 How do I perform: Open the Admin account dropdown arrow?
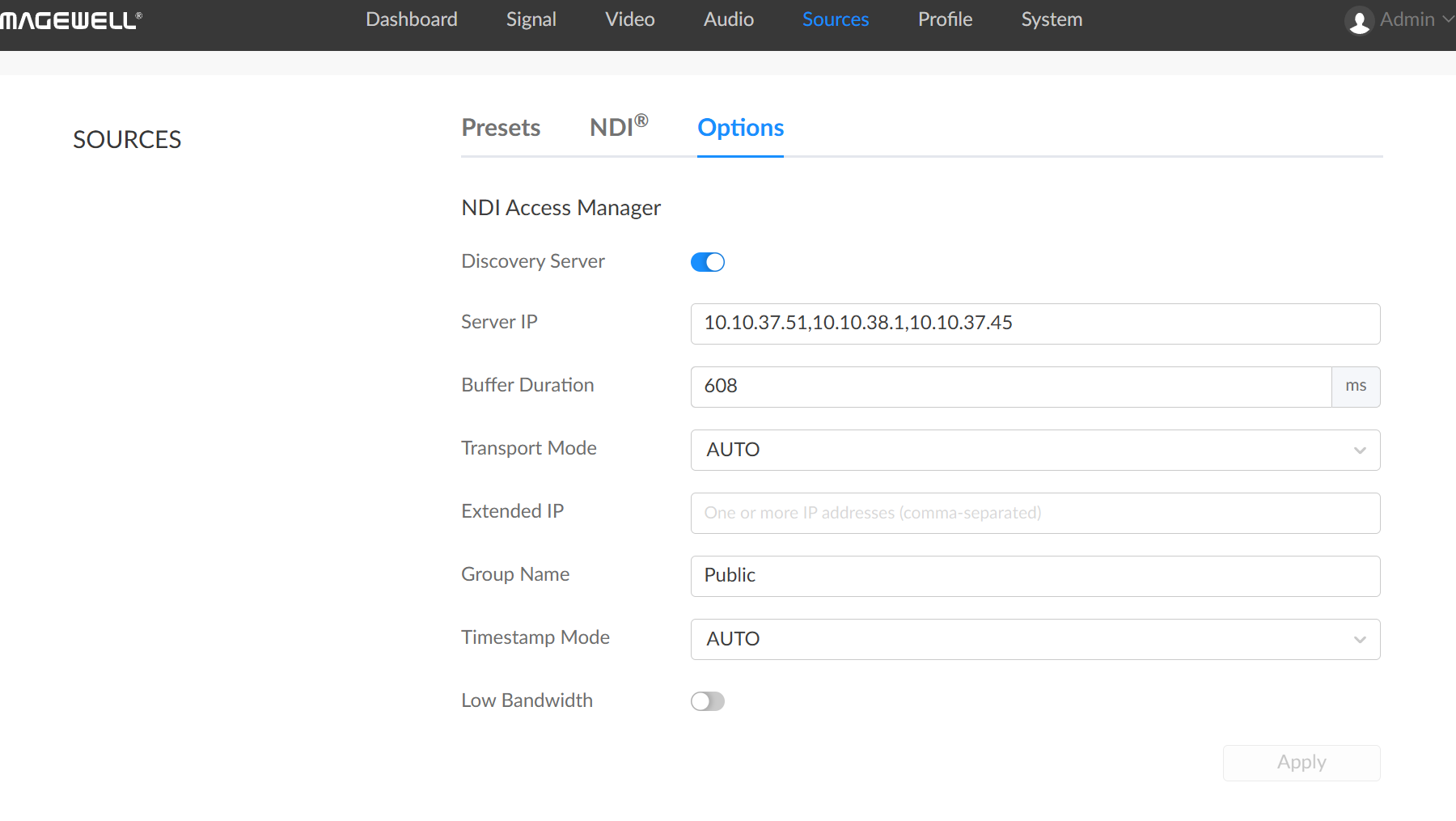(x=1447, y=19)
